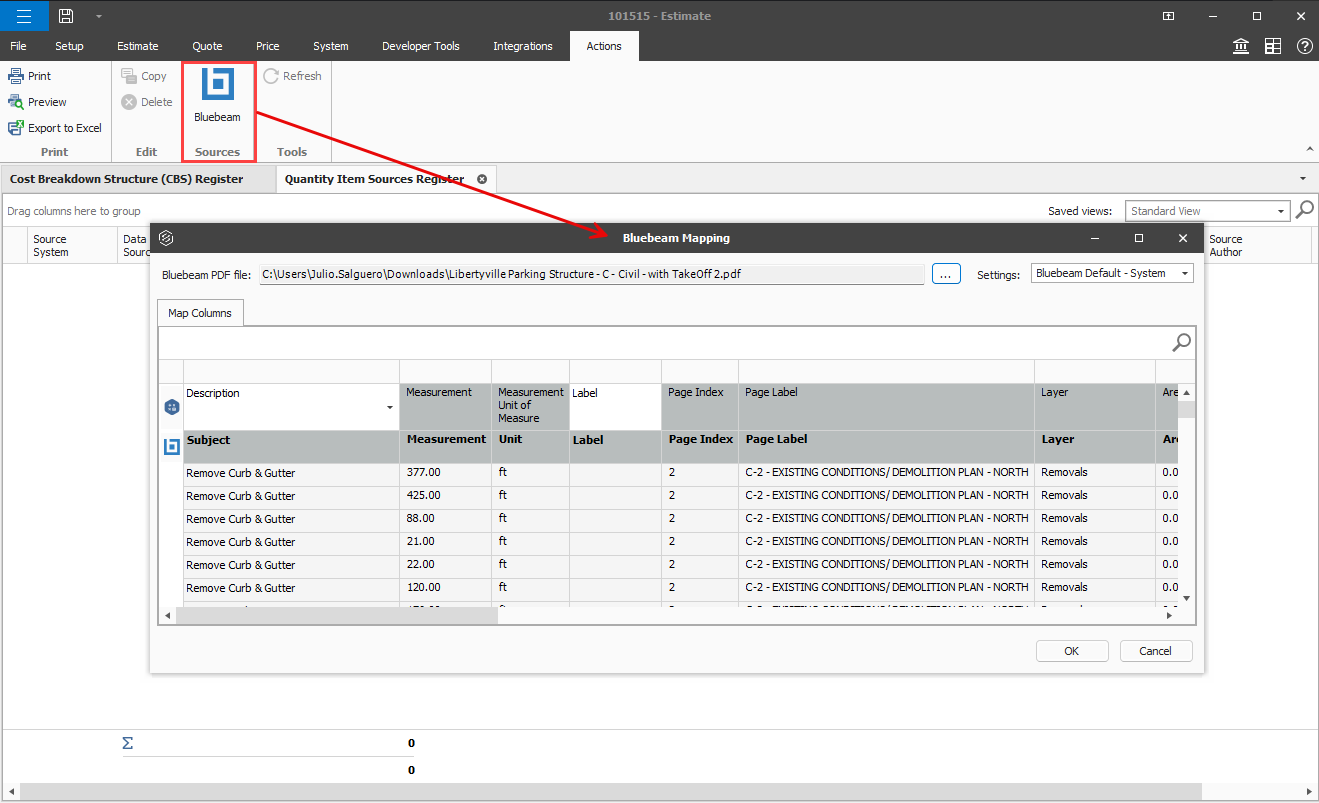Click the Save icon in the title bar
The width and height of the screenshot is (1319, 803).
pos(66,16)
